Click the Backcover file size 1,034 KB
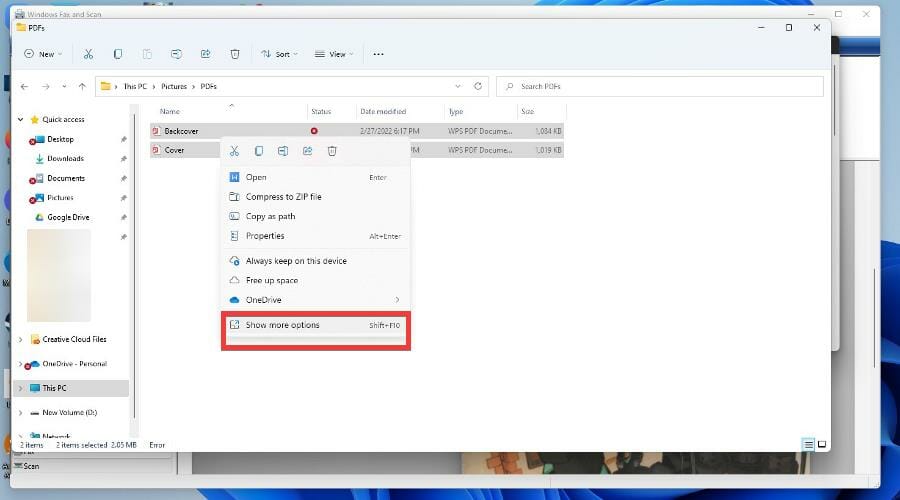The image size is (900, 500). pos(548,131)
